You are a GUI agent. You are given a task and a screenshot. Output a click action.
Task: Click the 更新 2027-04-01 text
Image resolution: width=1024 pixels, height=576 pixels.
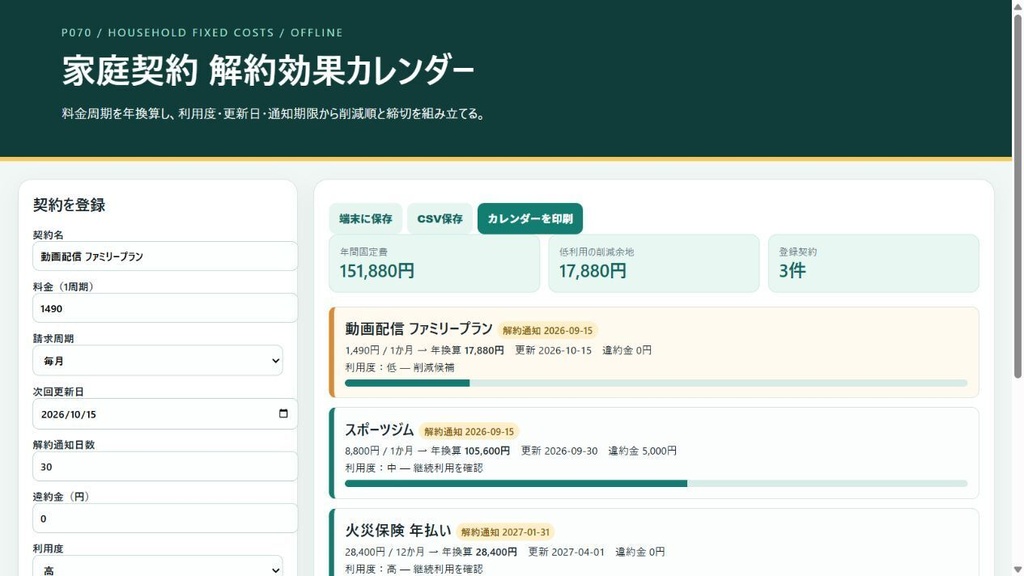tap(566, 552)
